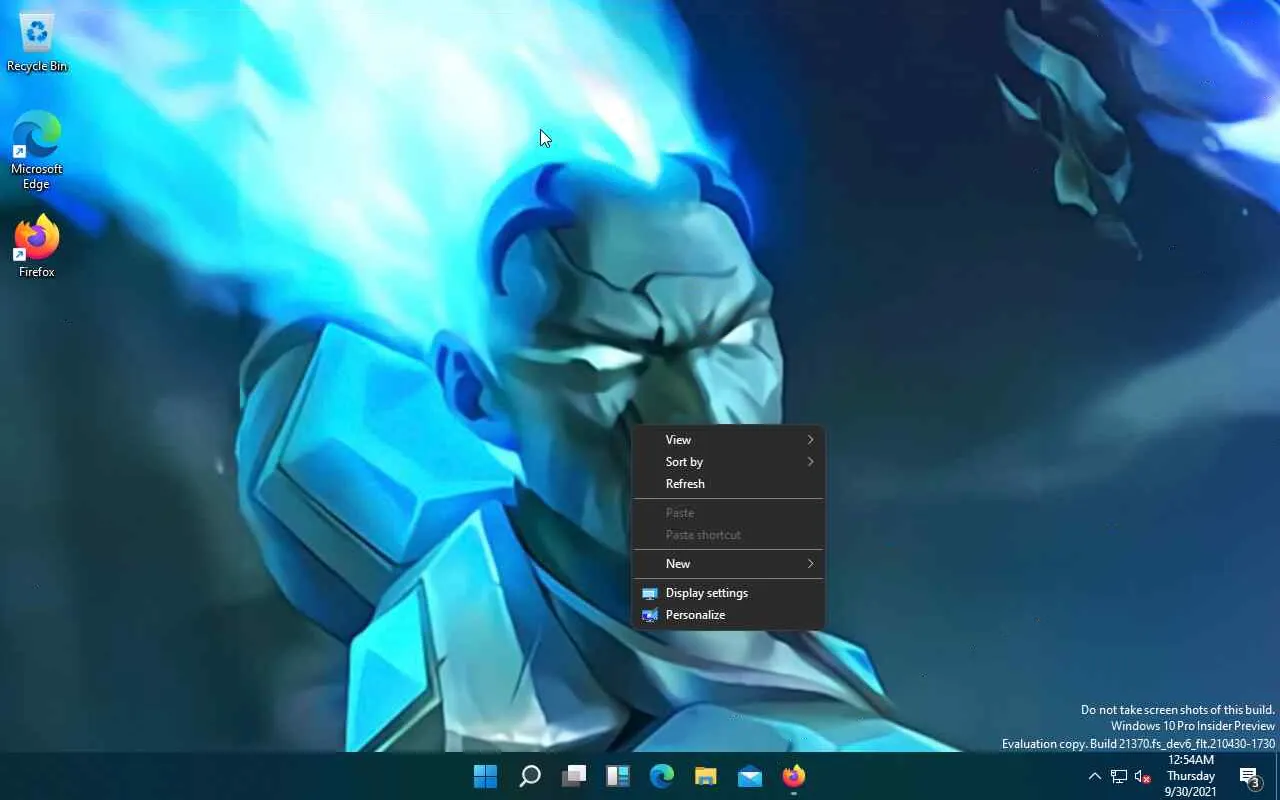The image size is (1280, 800).
Task: Expand the New submenu arrow
Action: pyautogui.click(x=810, y=564)
